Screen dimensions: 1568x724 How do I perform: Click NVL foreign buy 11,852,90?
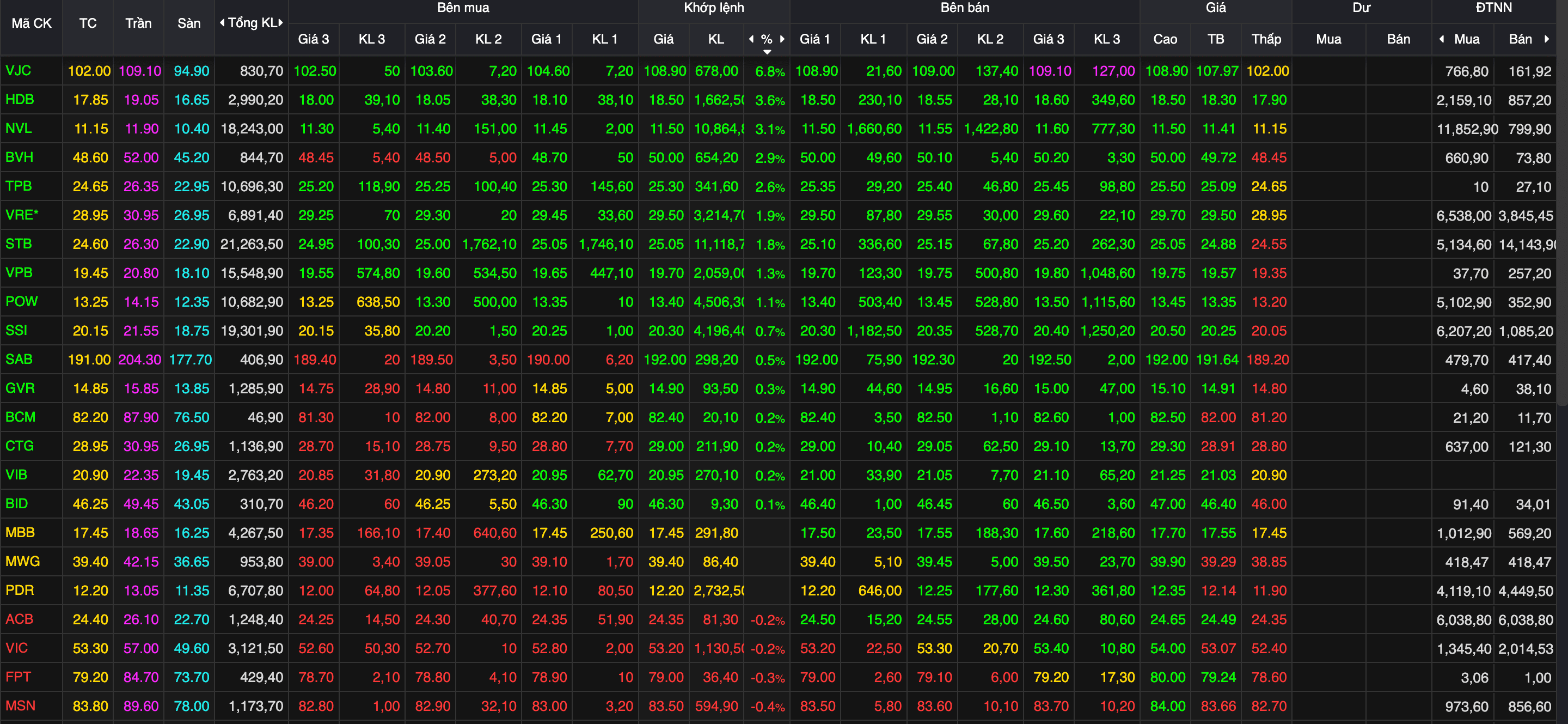(x=1467, y=129)
